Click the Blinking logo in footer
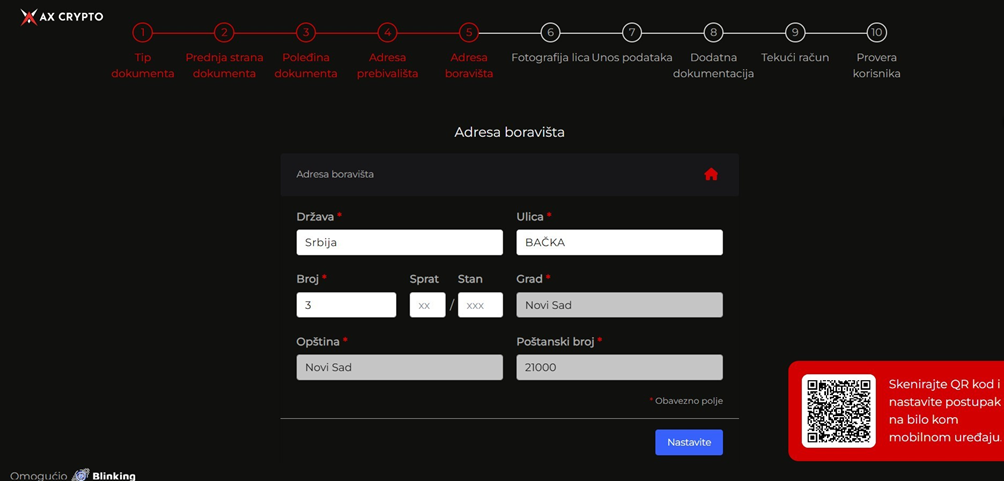This screenshot has height=481, width=1004. point(104,475)
